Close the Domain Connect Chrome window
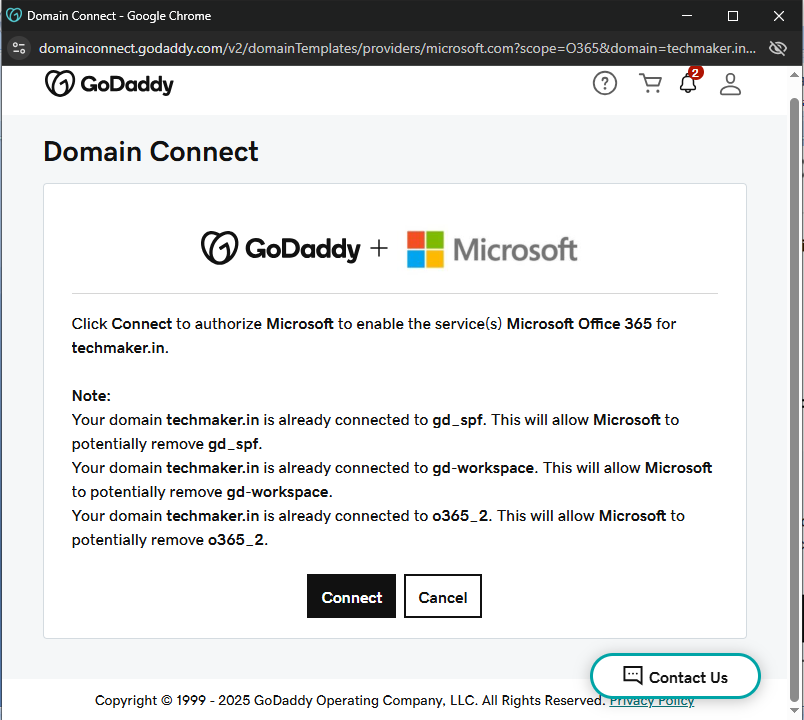Viewport: 804px width, 720px height. [779, 16]
